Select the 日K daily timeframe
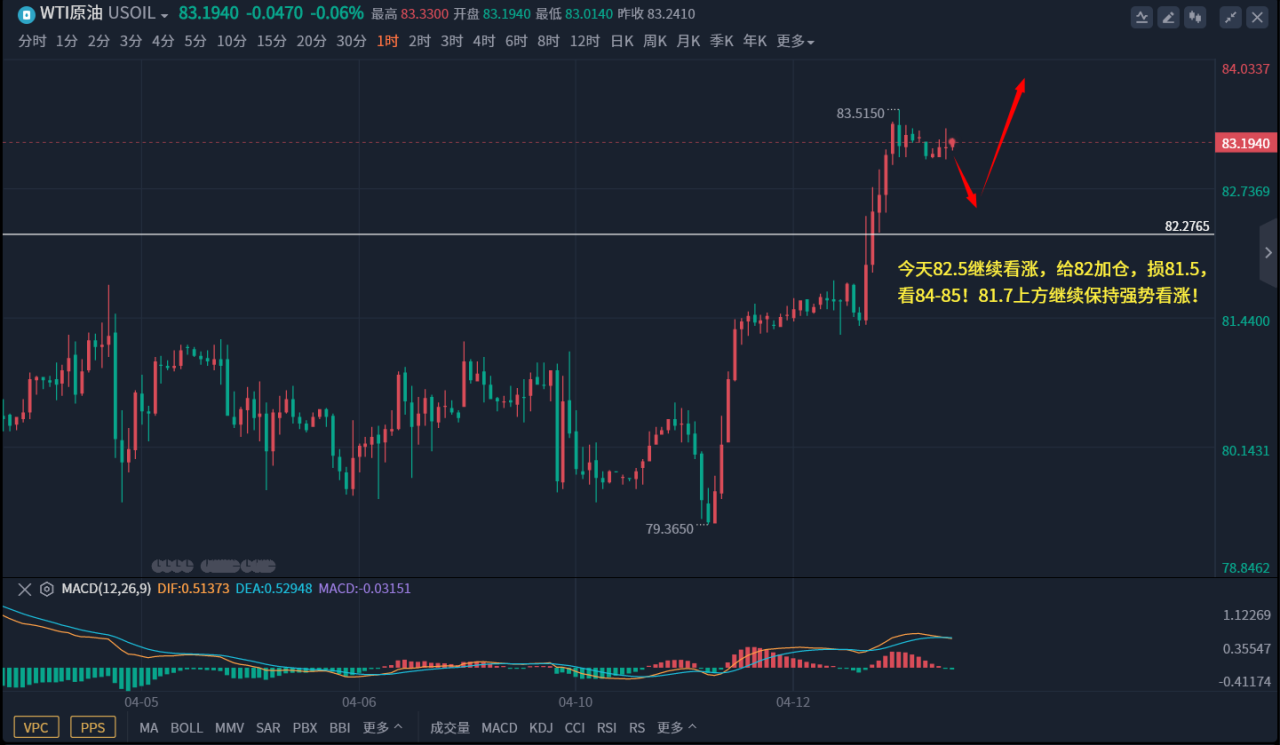The height and width of the screenshot is (745, 1280). 622,41
